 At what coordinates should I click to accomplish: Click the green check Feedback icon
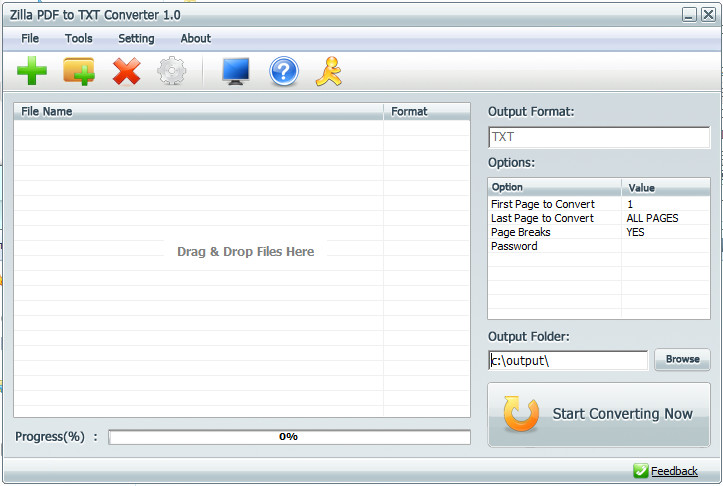point(640,470)
